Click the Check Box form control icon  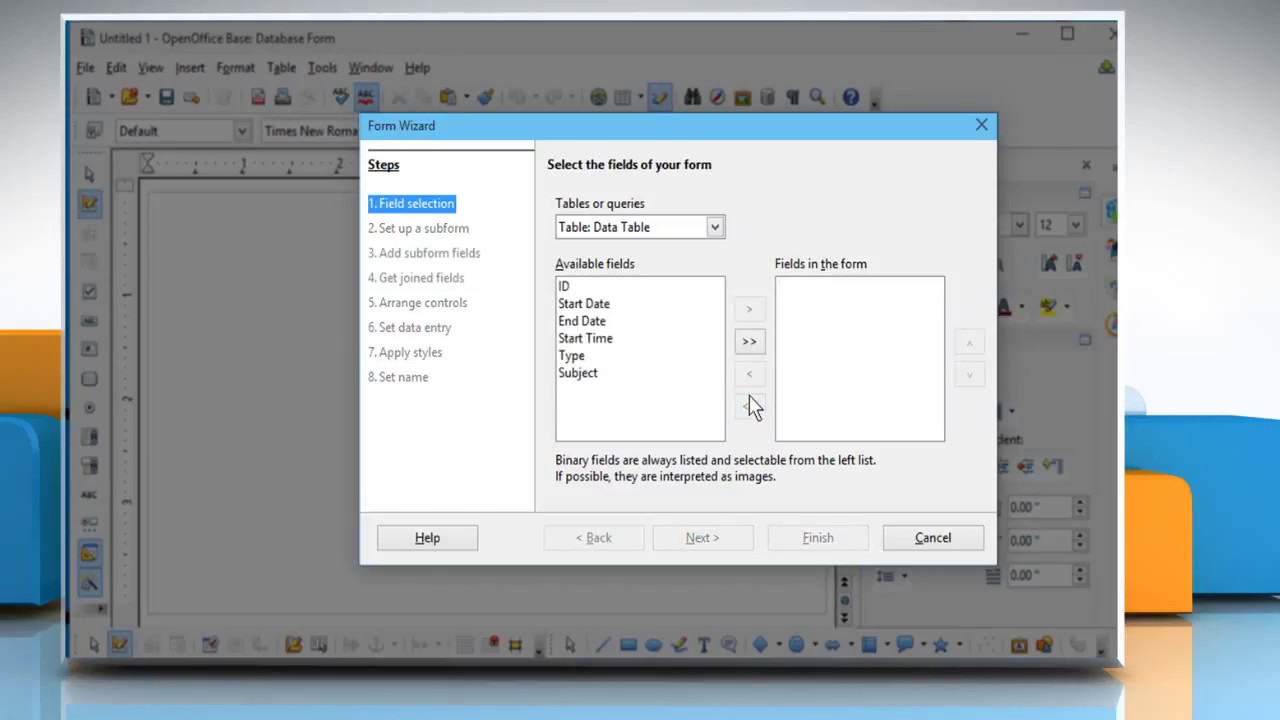pyautogui.click(x=90, y=291)
